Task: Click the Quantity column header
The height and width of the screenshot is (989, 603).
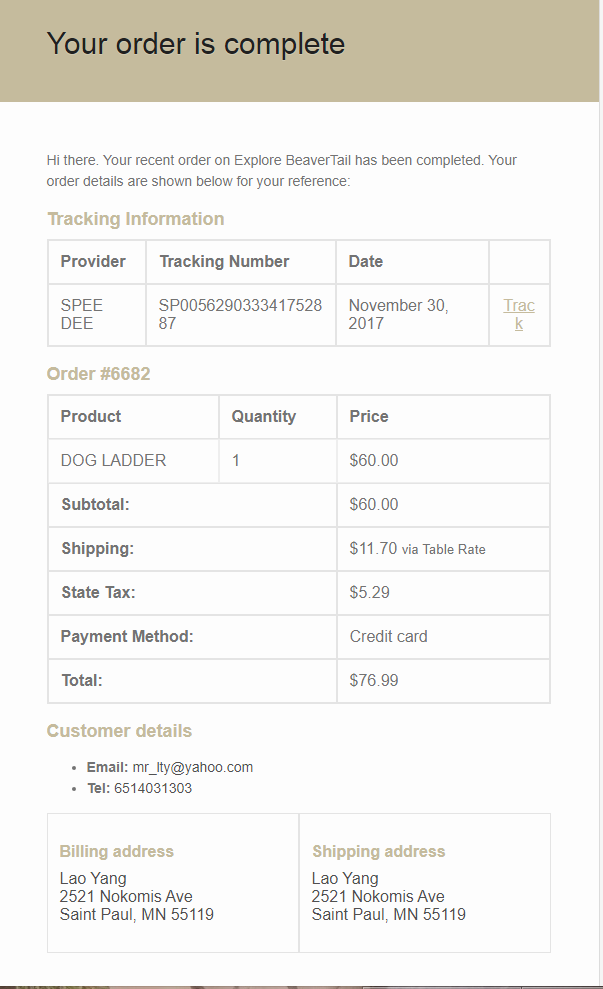Action: coord(264,416)
